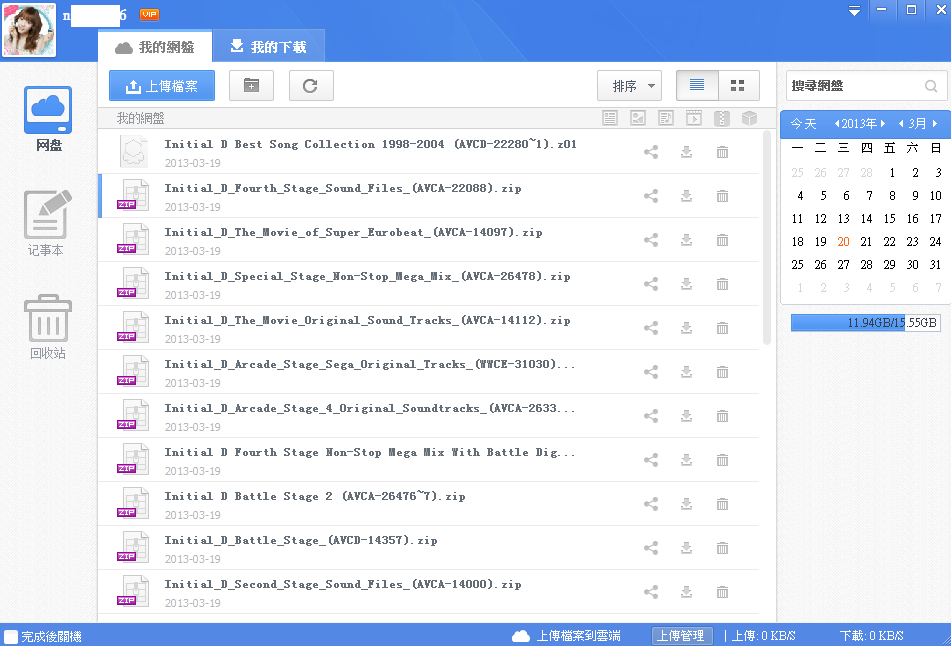This screenshot has width=951, height=646.
Task: Delete The_Movie_of_Super_Eurobeat zip
Action: point(722,240)
